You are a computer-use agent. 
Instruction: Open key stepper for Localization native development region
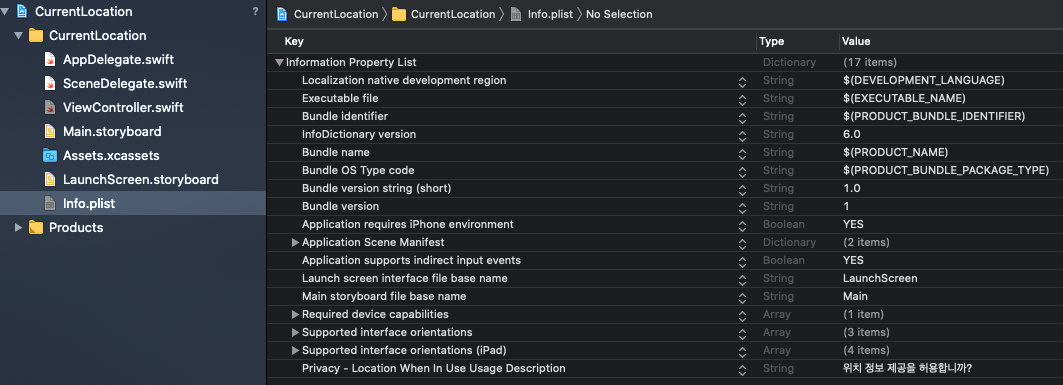[742, 81]
